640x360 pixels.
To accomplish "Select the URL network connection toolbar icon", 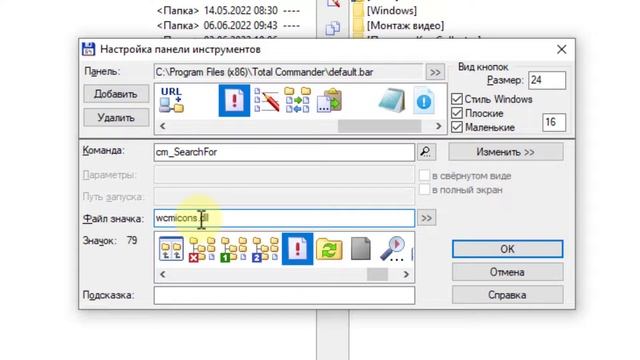I will [x=171, y=100].
